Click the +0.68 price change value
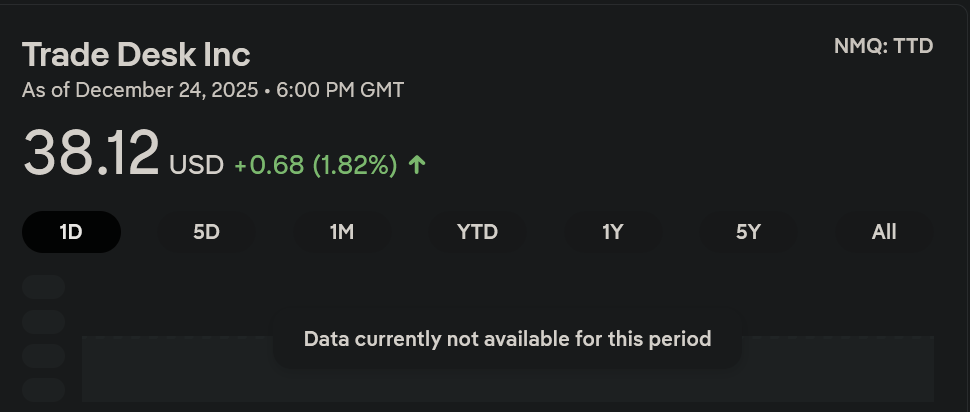The image size is (970, 412). pyautogui.click(x=268, y=165)
